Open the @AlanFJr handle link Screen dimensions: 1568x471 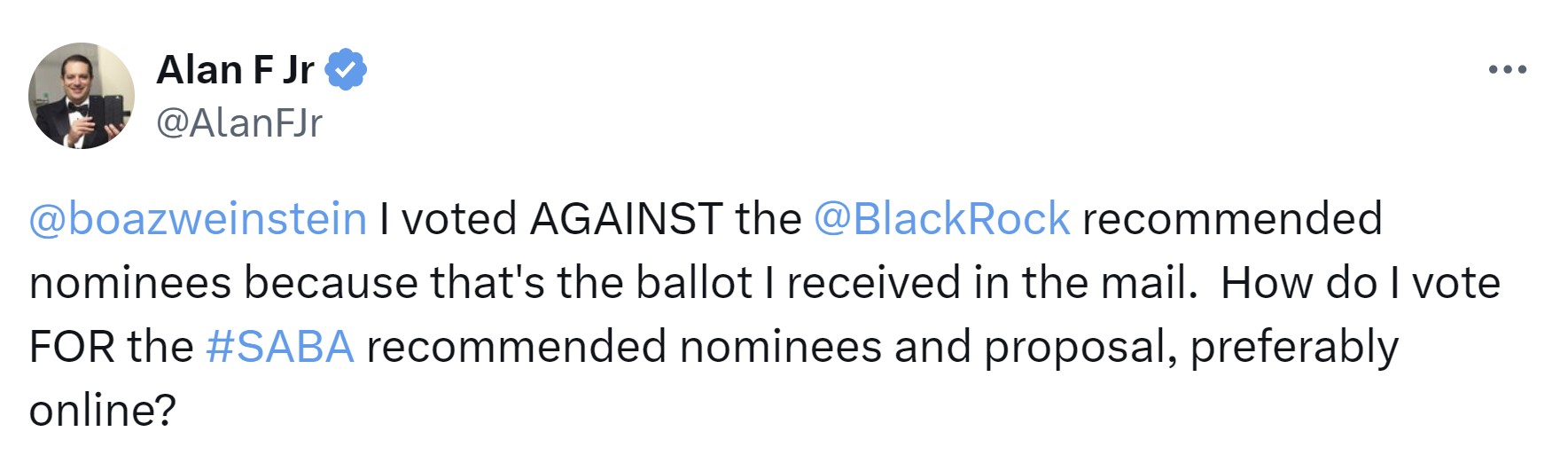point(239,122)
